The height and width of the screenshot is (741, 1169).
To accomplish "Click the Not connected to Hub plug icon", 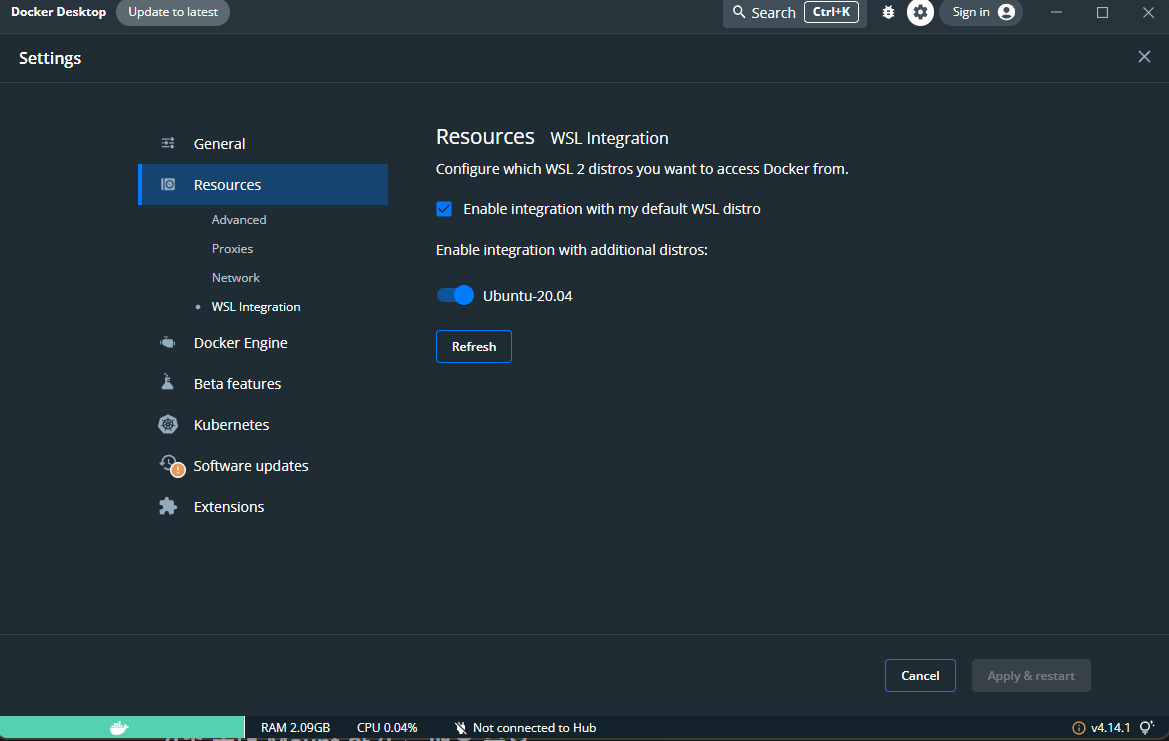I will [460, 728].
